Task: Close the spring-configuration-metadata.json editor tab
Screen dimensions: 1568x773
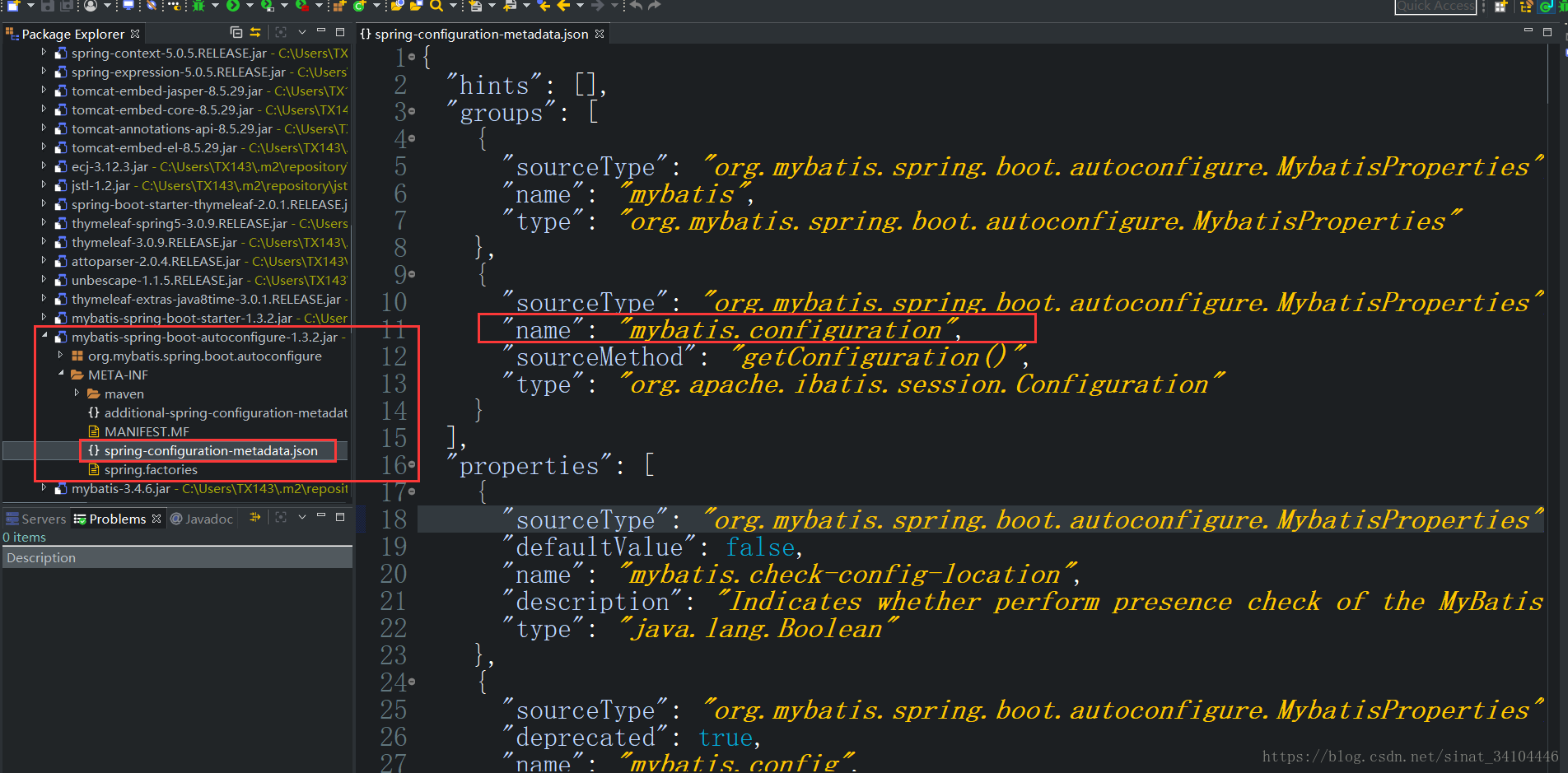Action: [600, 34]
